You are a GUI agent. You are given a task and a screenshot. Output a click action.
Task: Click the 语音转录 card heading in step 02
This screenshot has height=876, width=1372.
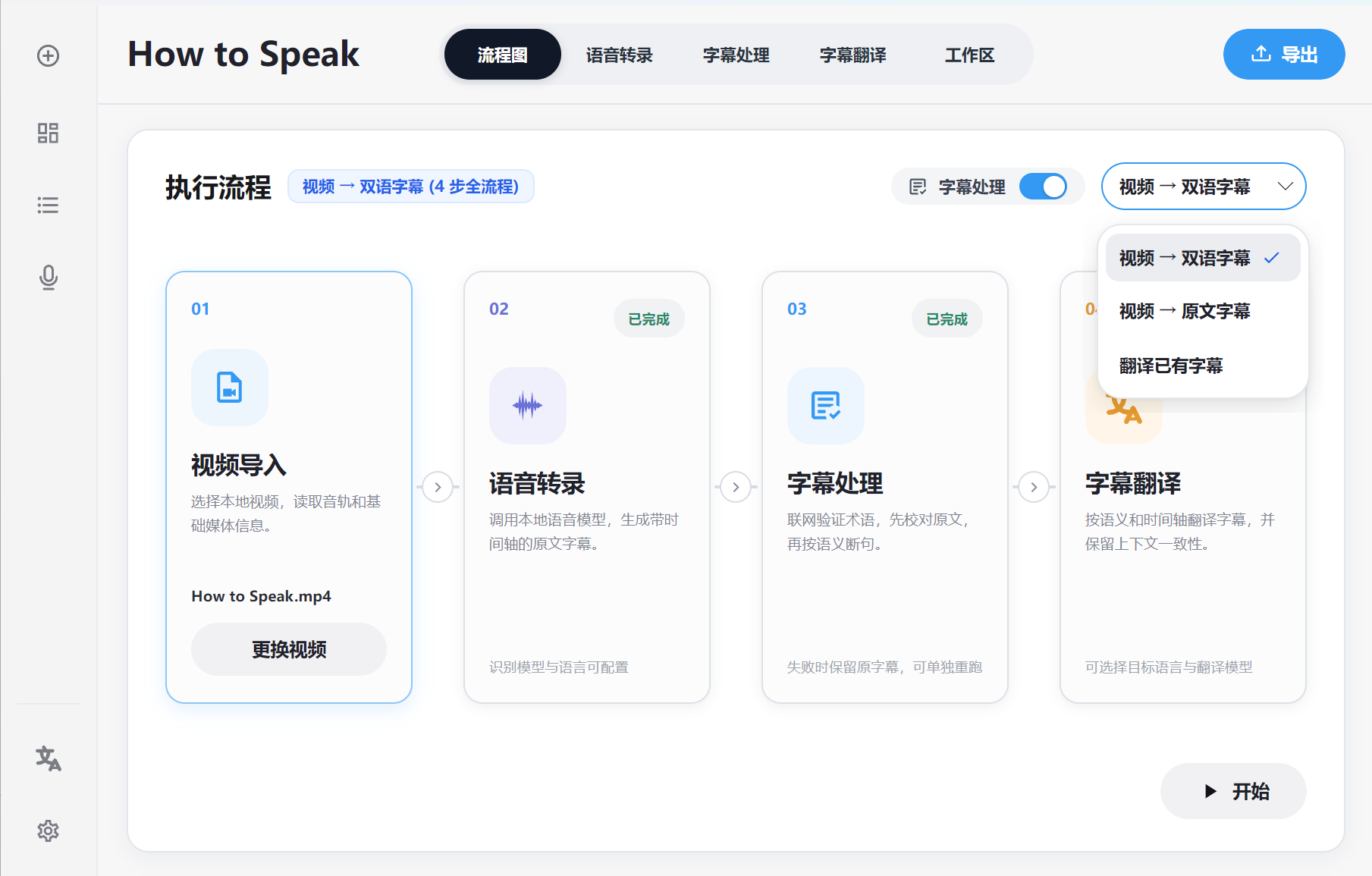pos(537,483)
